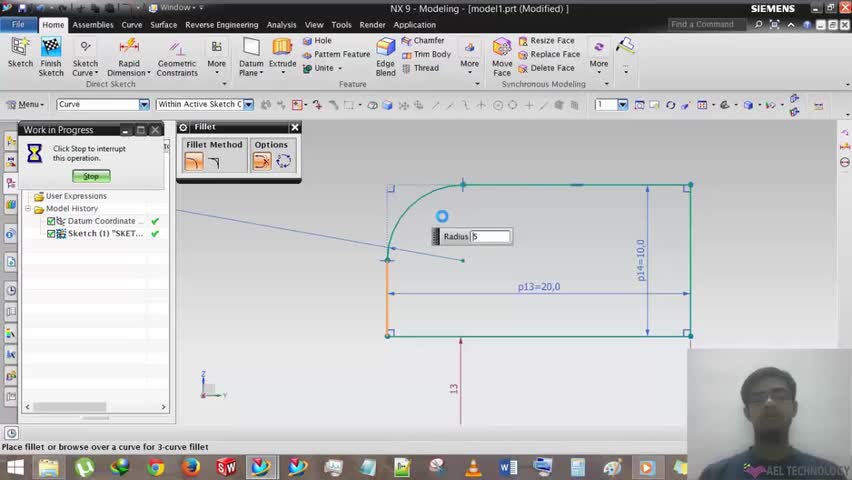Expand the Direct Sketch group arrow

224,84
